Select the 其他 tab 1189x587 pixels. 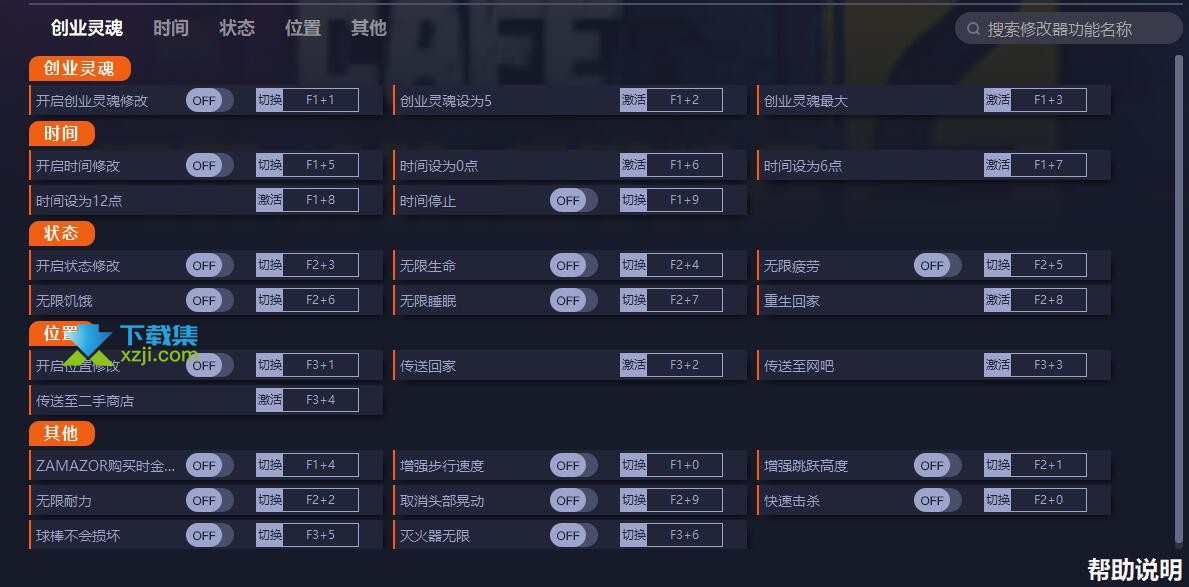pyautogui.click(x=369, y=28)
